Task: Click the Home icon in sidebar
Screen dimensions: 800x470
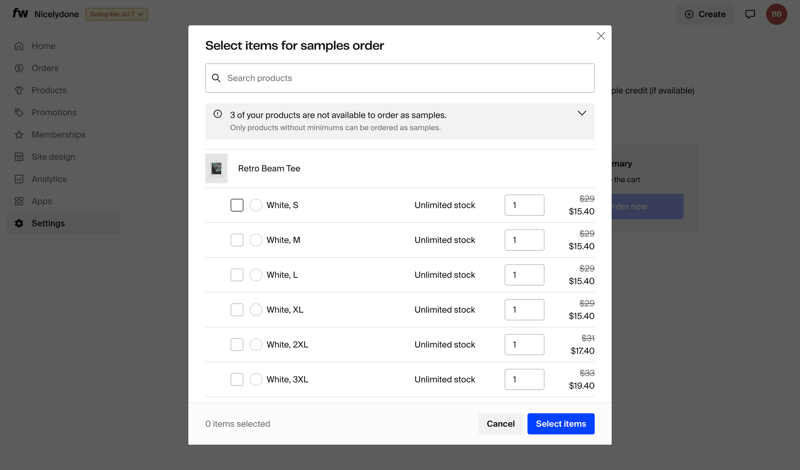Action: 19,46
